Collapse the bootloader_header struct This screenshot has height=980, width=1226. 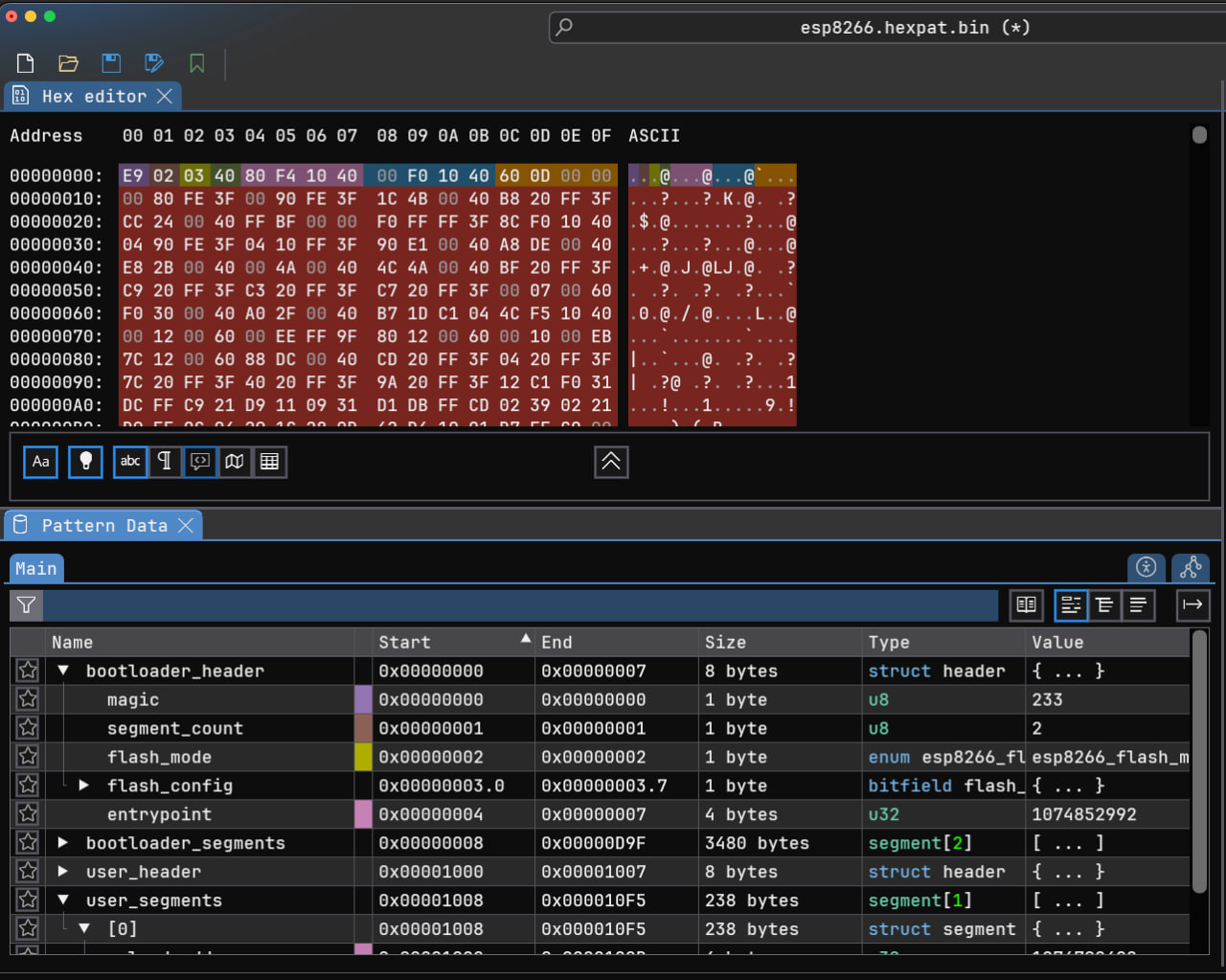[63, 671]
